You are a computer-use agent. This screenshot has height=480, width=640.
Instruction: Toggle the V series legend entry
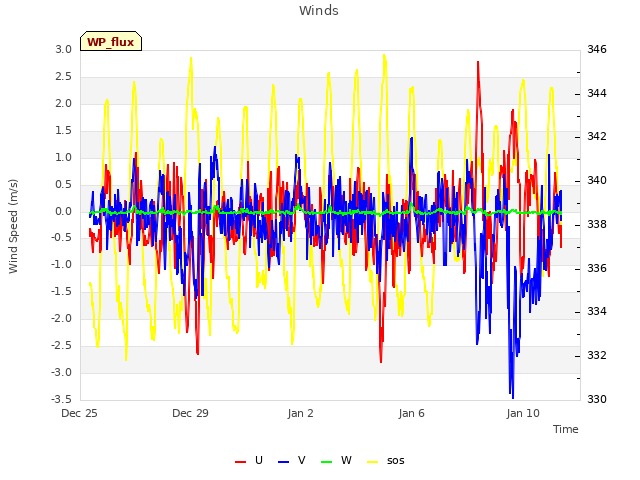point(291,461)
